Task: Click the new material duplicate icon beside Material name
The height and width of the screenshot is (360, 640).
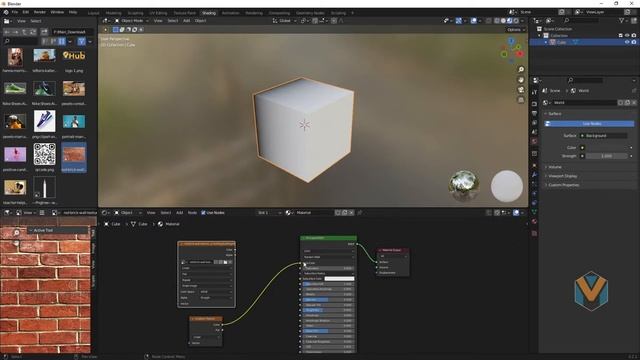Action: point(344,213)
